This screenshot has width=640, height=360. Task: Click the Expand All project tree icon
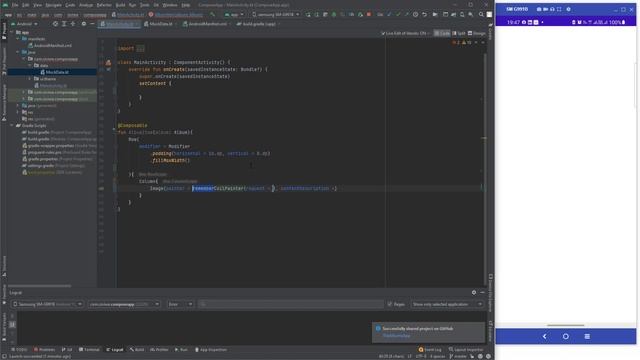coord(64,24)
